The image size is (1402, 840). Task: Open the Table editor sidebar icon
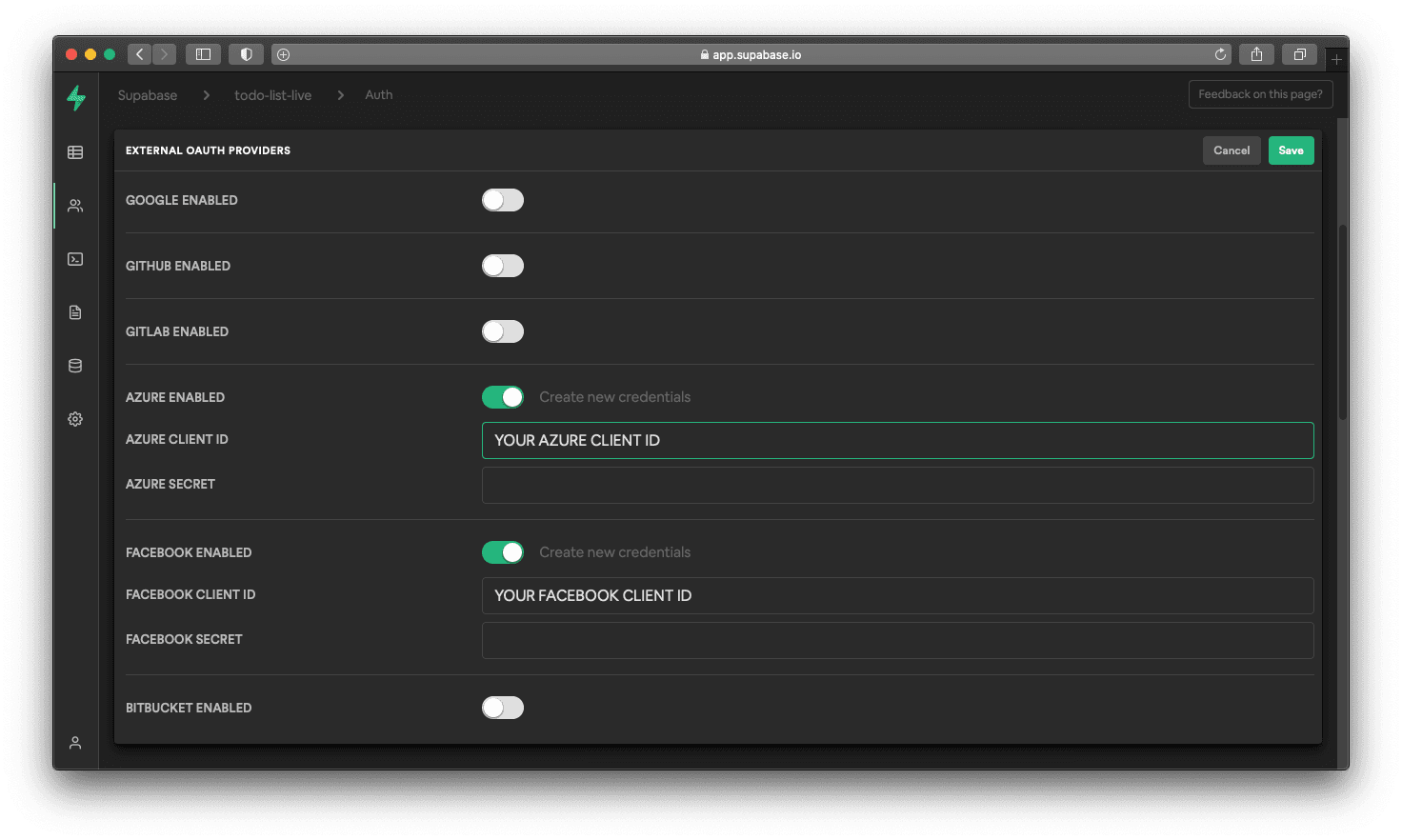tap(75, 152)
